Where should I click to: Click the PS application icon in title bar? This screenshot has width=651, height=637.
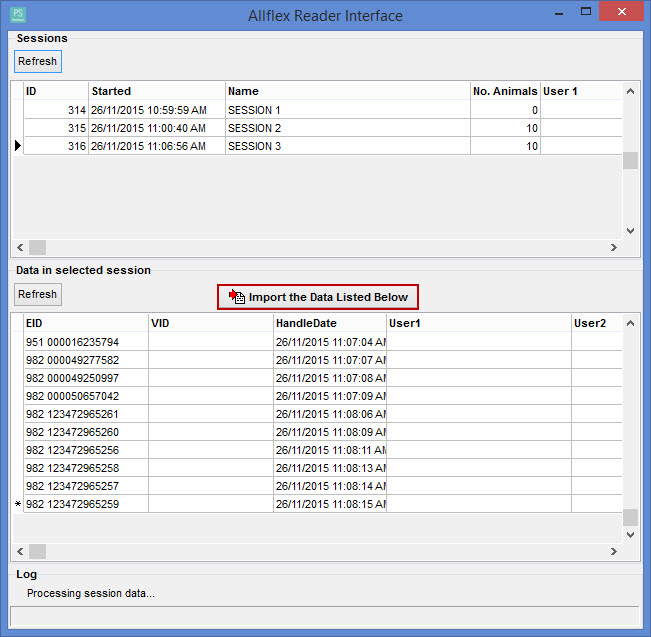coord(18,15)
